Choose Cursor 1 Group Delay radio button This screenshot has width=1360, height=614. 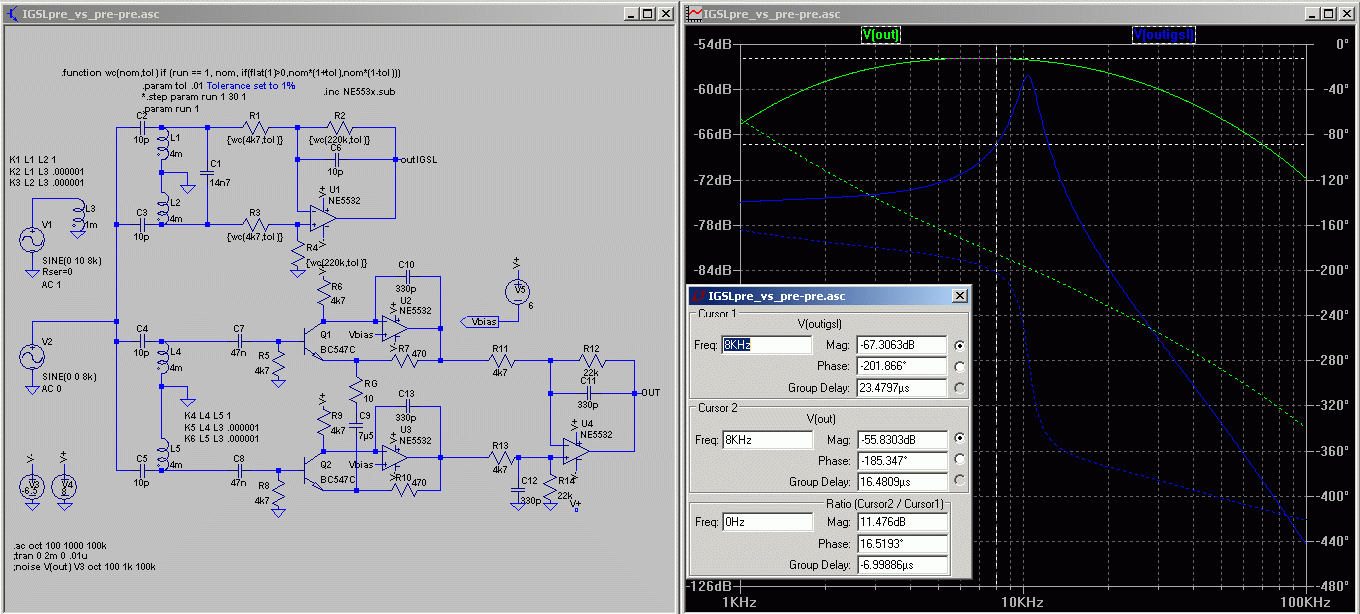click(x=960, y=388)
